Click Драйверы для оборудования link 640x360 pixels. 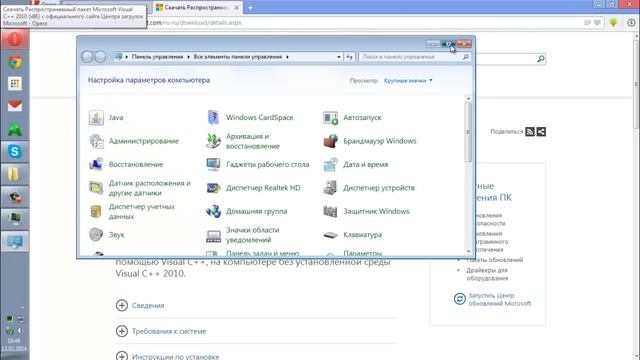(487, 274)
